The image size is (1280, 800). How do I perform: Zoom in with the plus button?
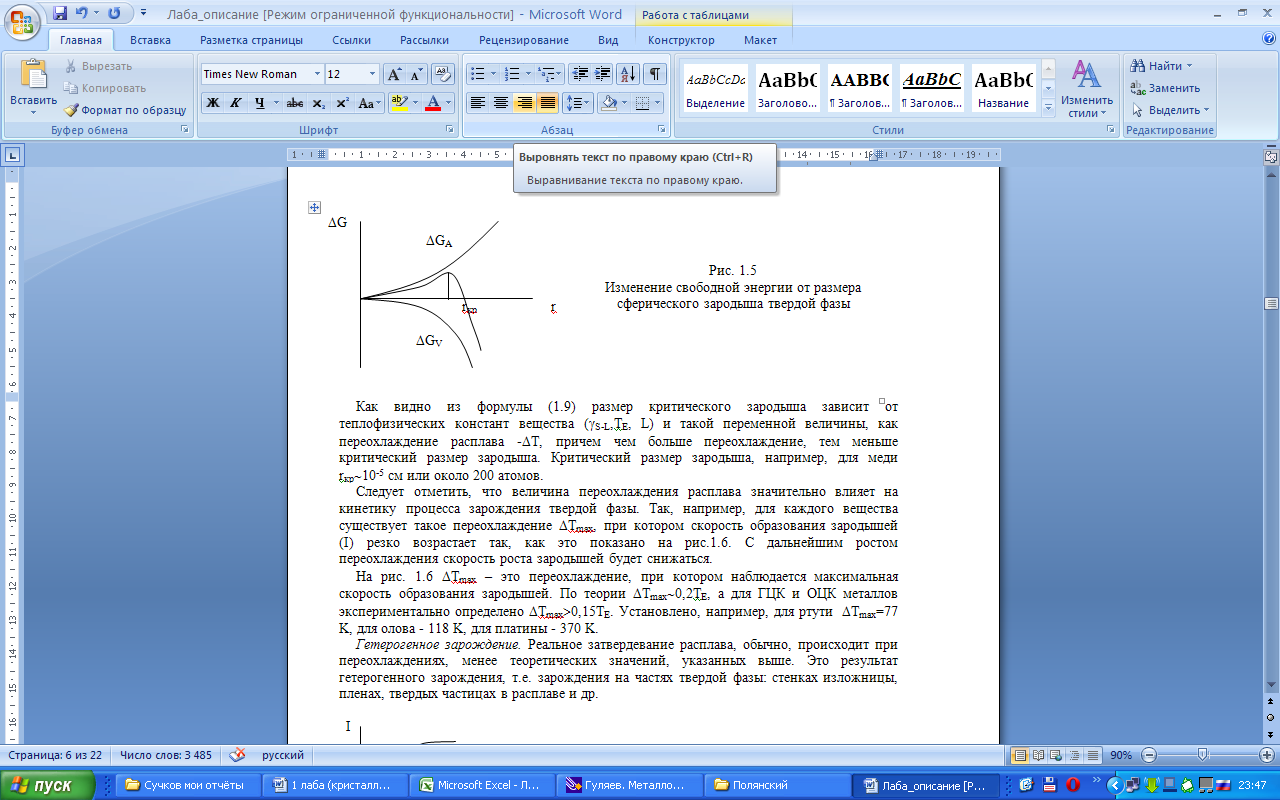pos(1268,755)
